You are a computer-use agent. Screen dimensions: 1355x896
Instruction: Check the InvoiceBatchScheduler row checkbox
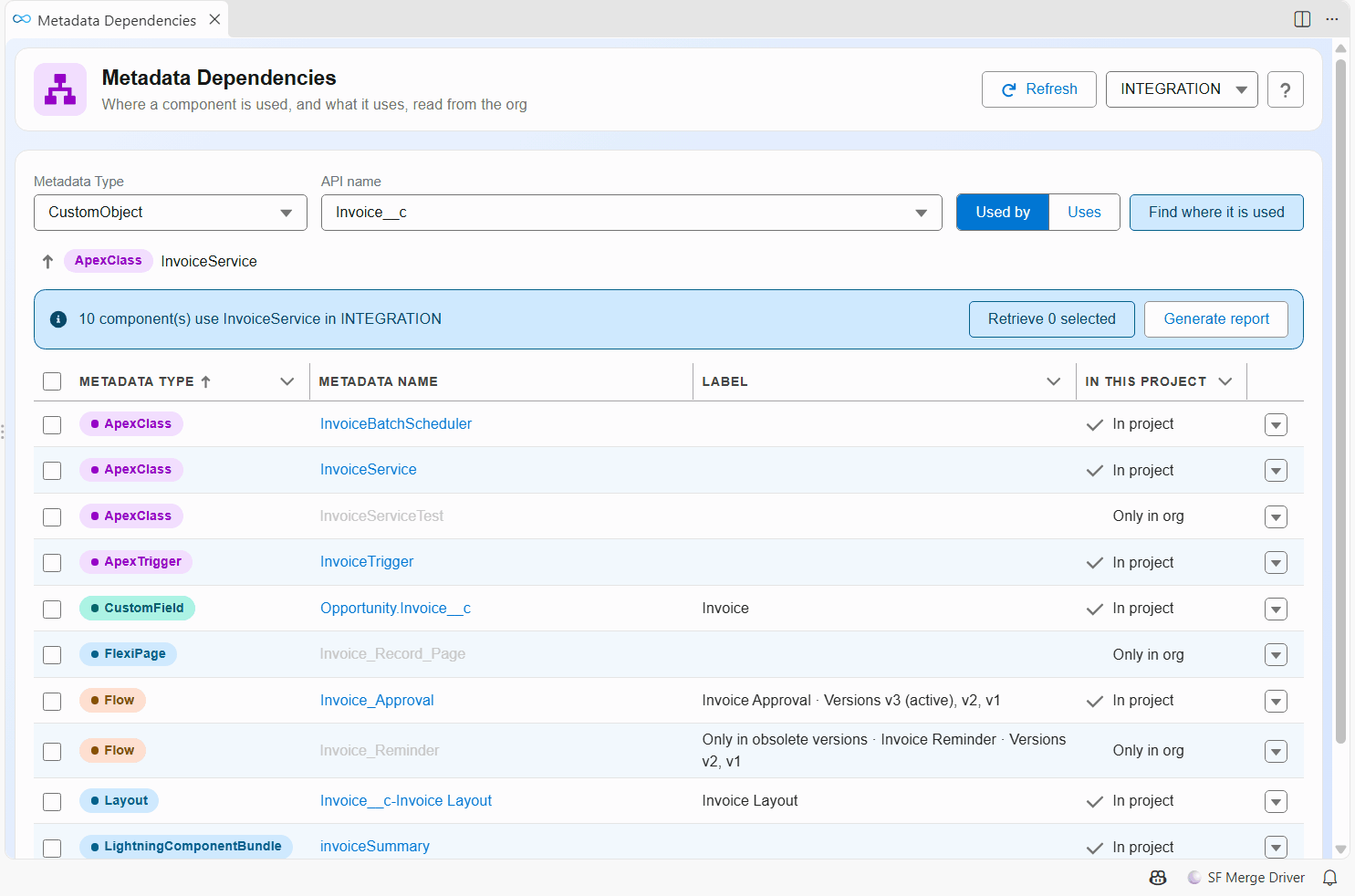52,425
